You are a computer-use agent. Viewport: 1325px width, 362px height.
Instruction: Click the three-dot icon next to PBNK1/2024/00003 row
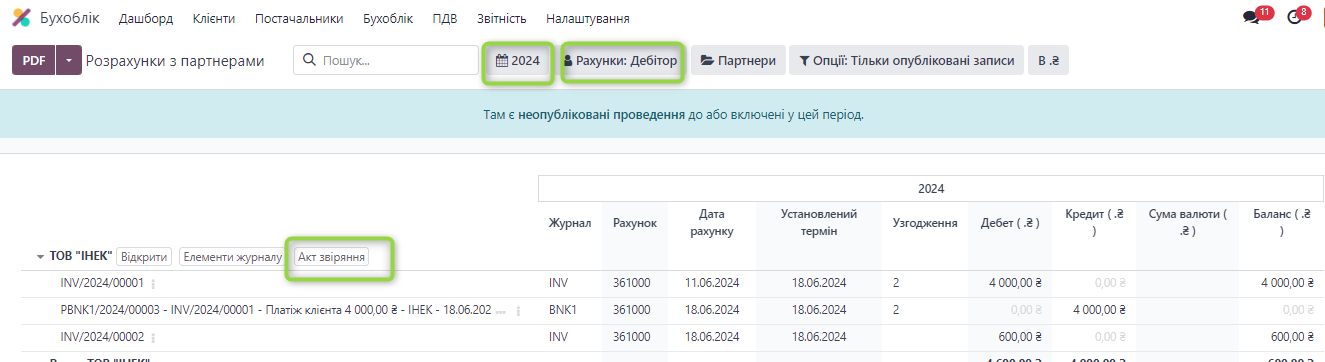pos(517,311)
